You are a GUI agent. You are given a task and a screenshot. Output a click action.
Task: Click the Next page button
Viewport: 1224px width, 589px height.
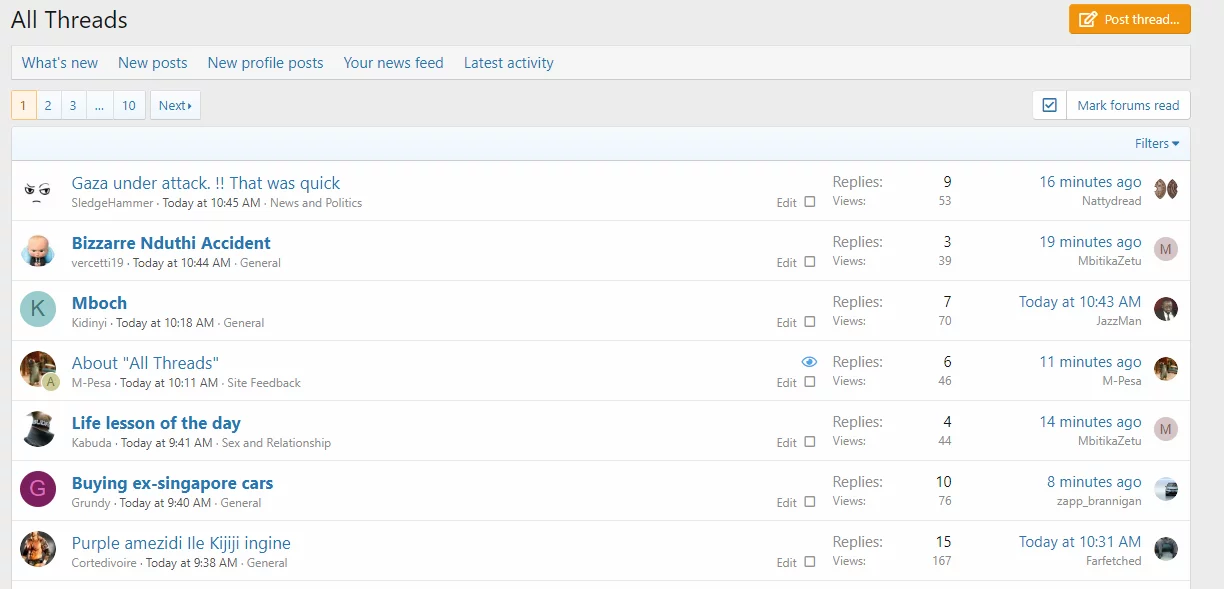[x=175, y=105]
